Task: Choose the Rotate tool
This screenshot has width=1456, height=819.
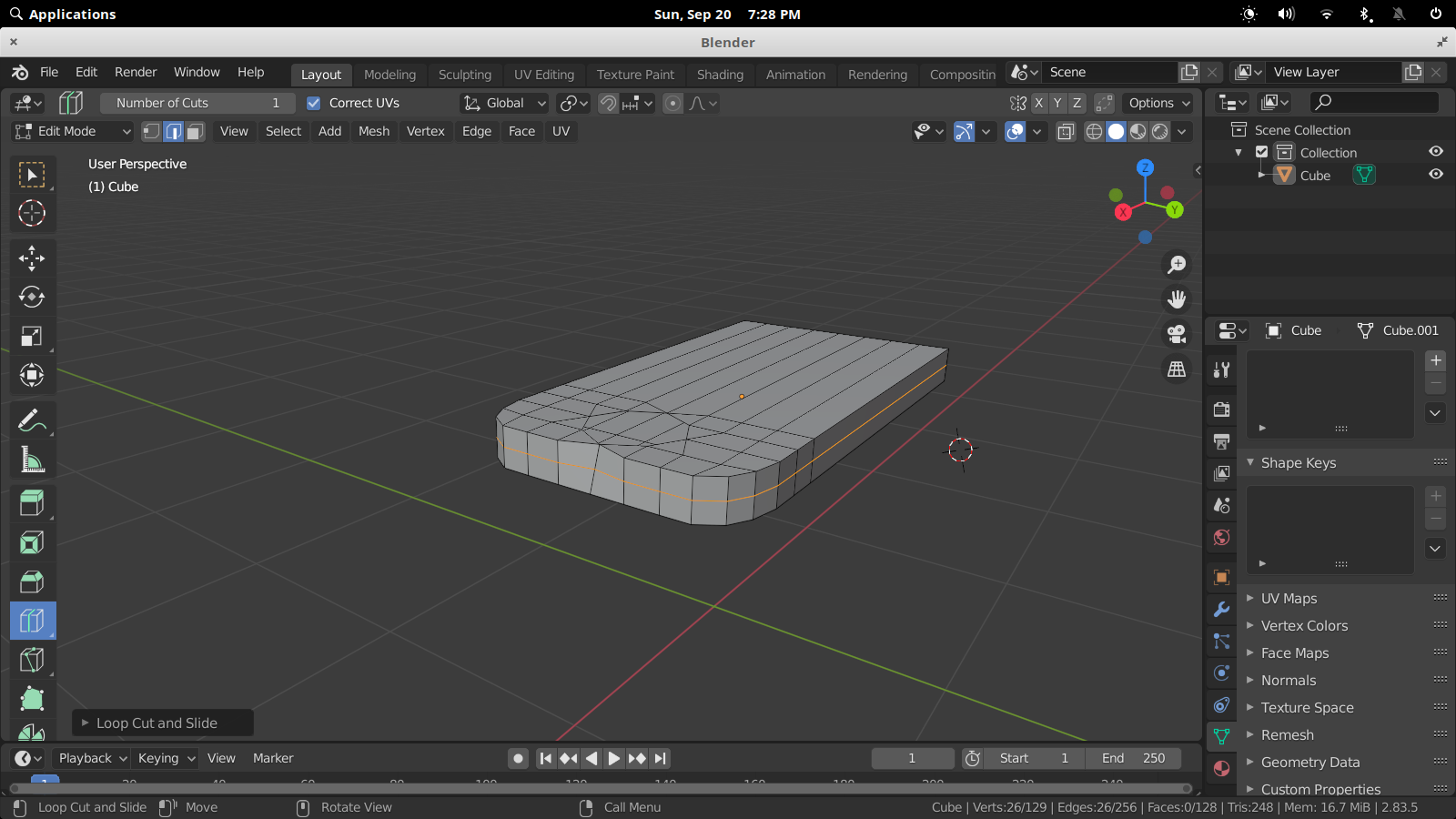Action: 32,298
